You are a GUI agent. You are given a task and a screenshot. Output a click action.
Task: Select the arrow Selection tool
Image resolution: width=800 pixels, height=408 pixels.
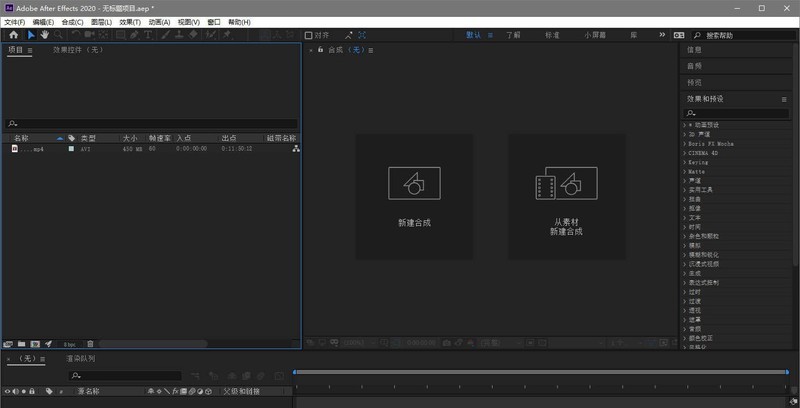point(31,34)
